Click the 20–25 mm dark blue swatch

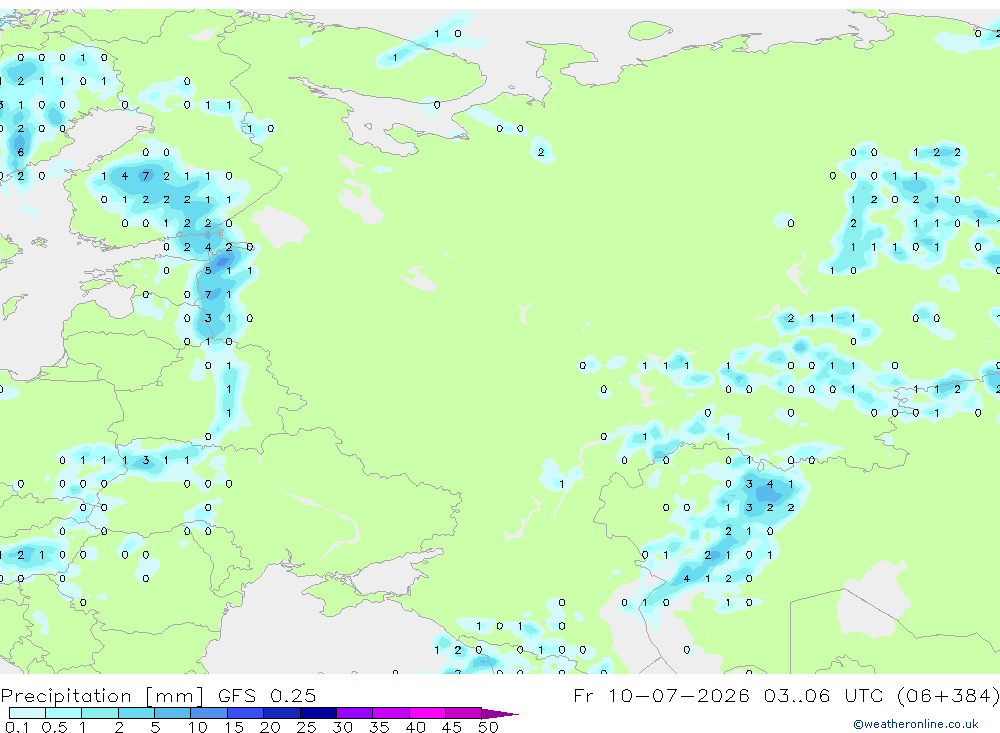pyautogui.click(x=281, y=713)
